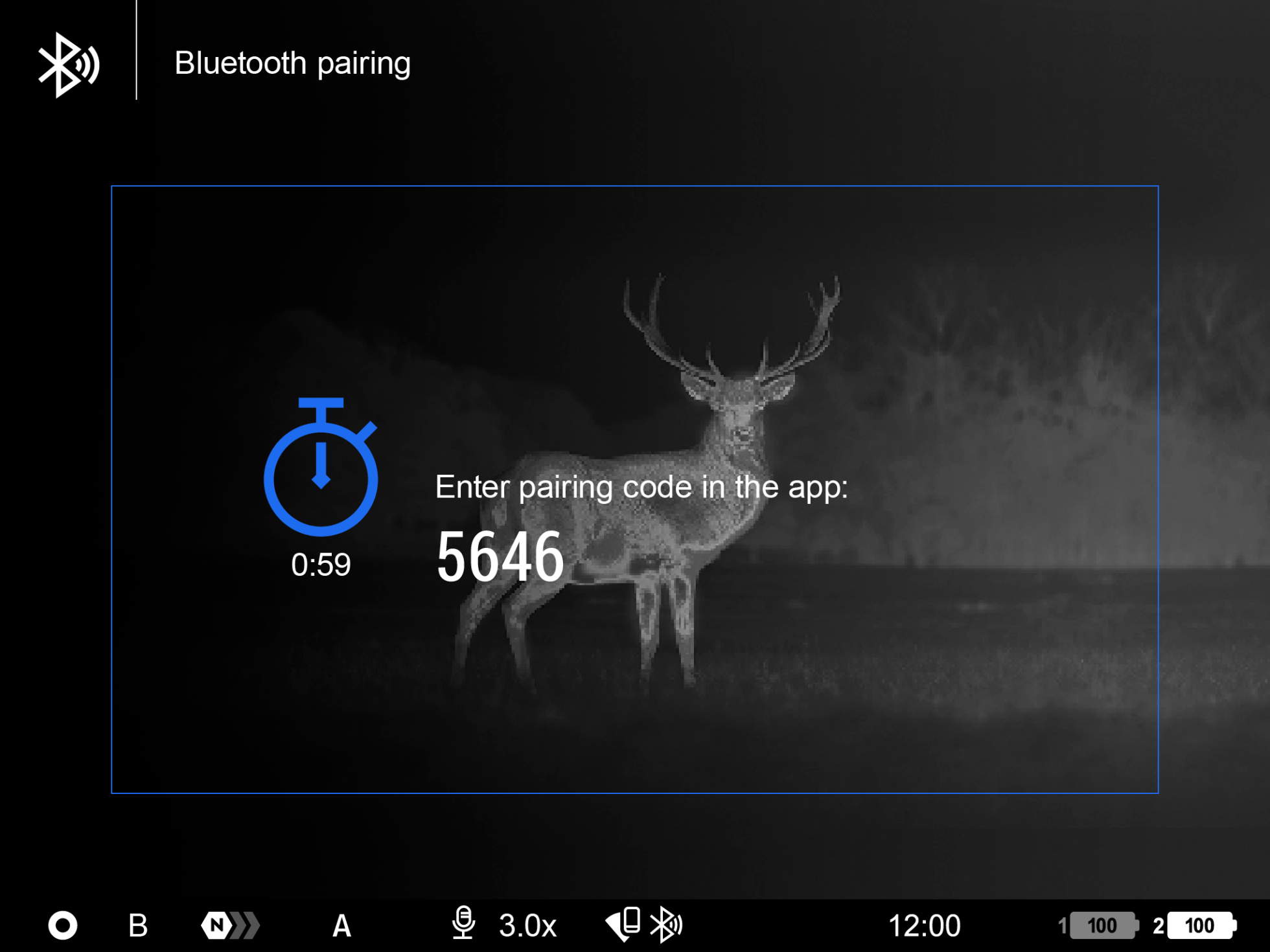Click the battery number 2 label

click(1158, 925)
